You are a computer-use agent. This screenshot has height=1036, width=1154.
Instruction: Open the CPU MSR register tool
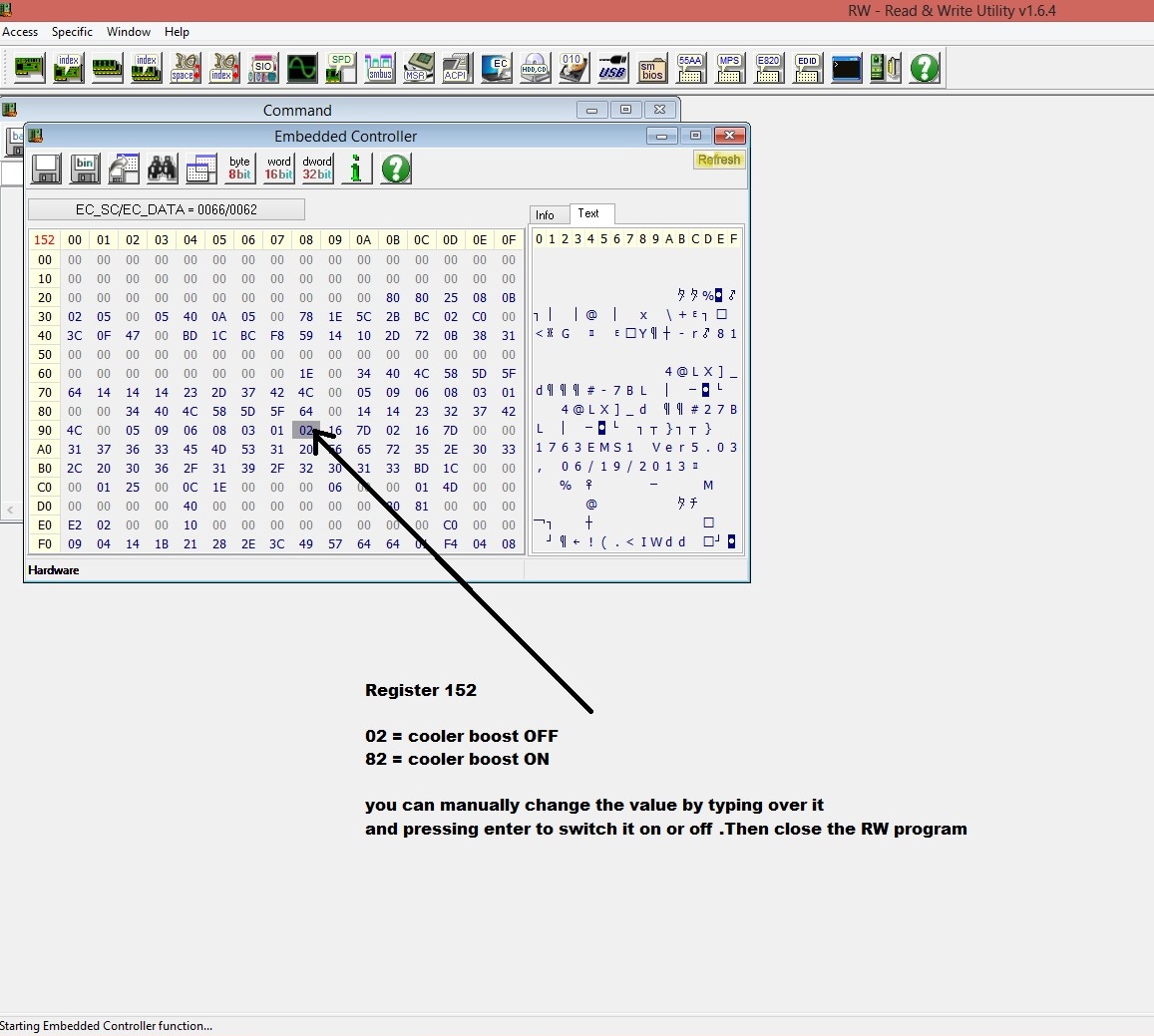[419, 68]
